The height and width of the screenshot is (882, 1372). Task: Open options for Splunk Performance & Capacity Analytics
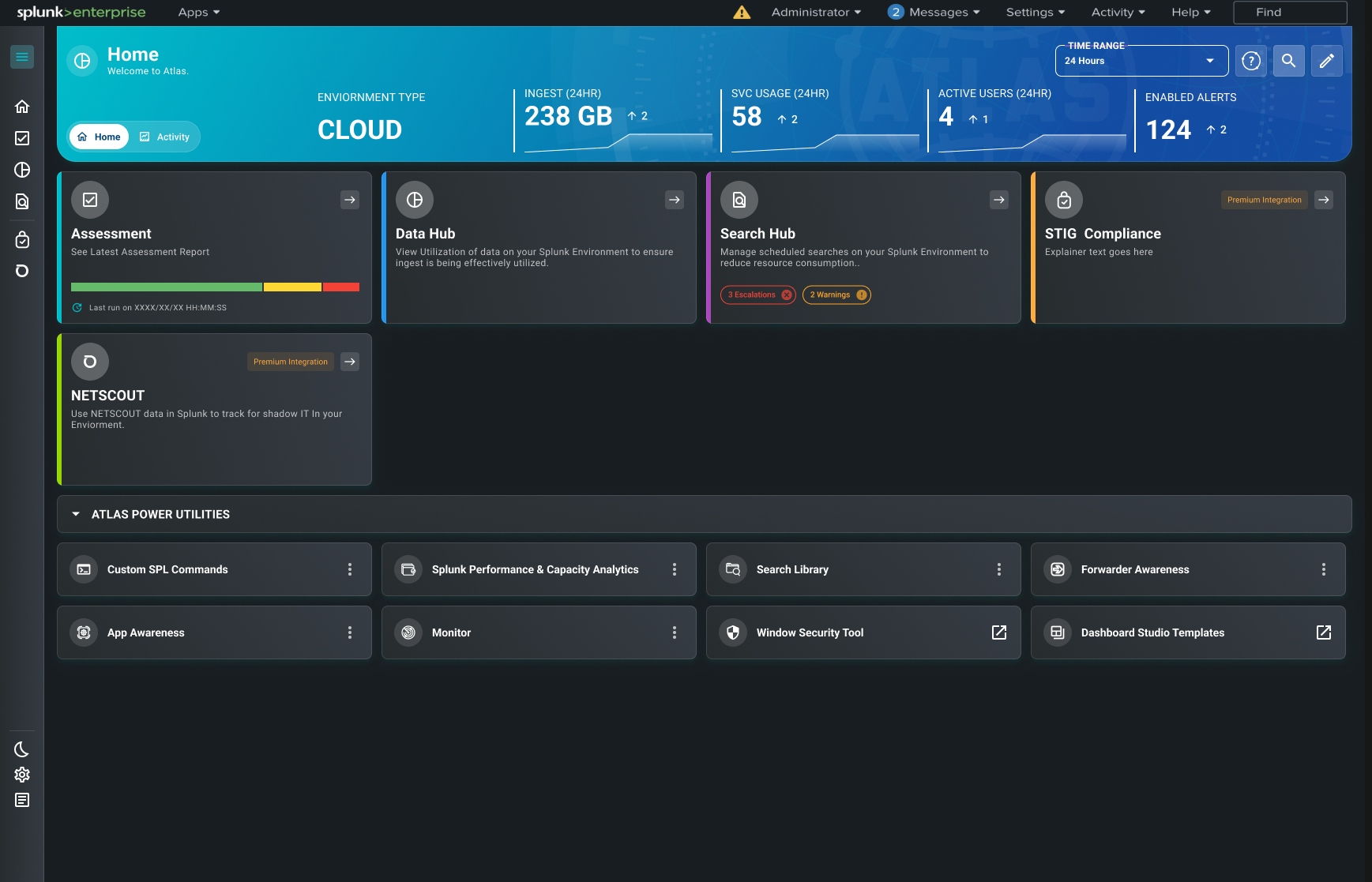click(675, 569)
